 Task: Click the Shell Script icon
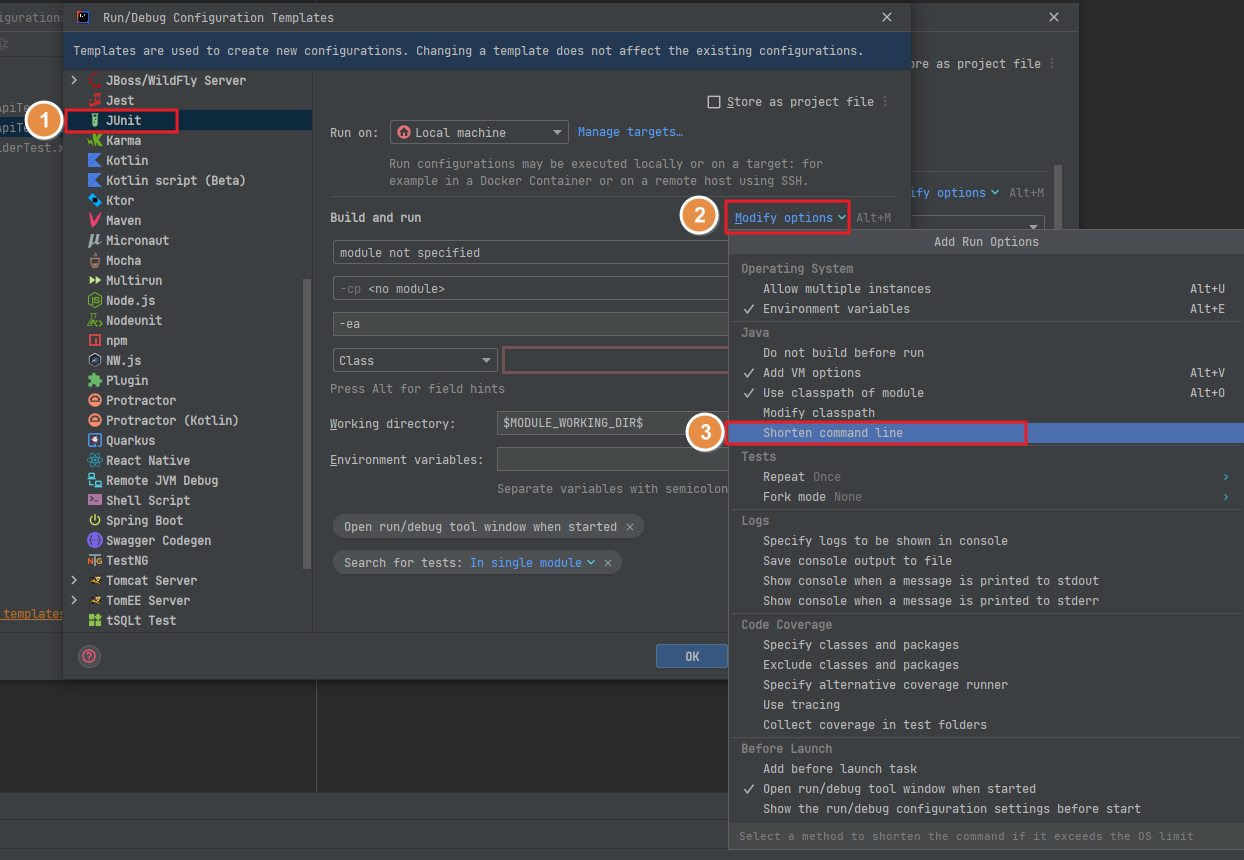tap(94, 500)
